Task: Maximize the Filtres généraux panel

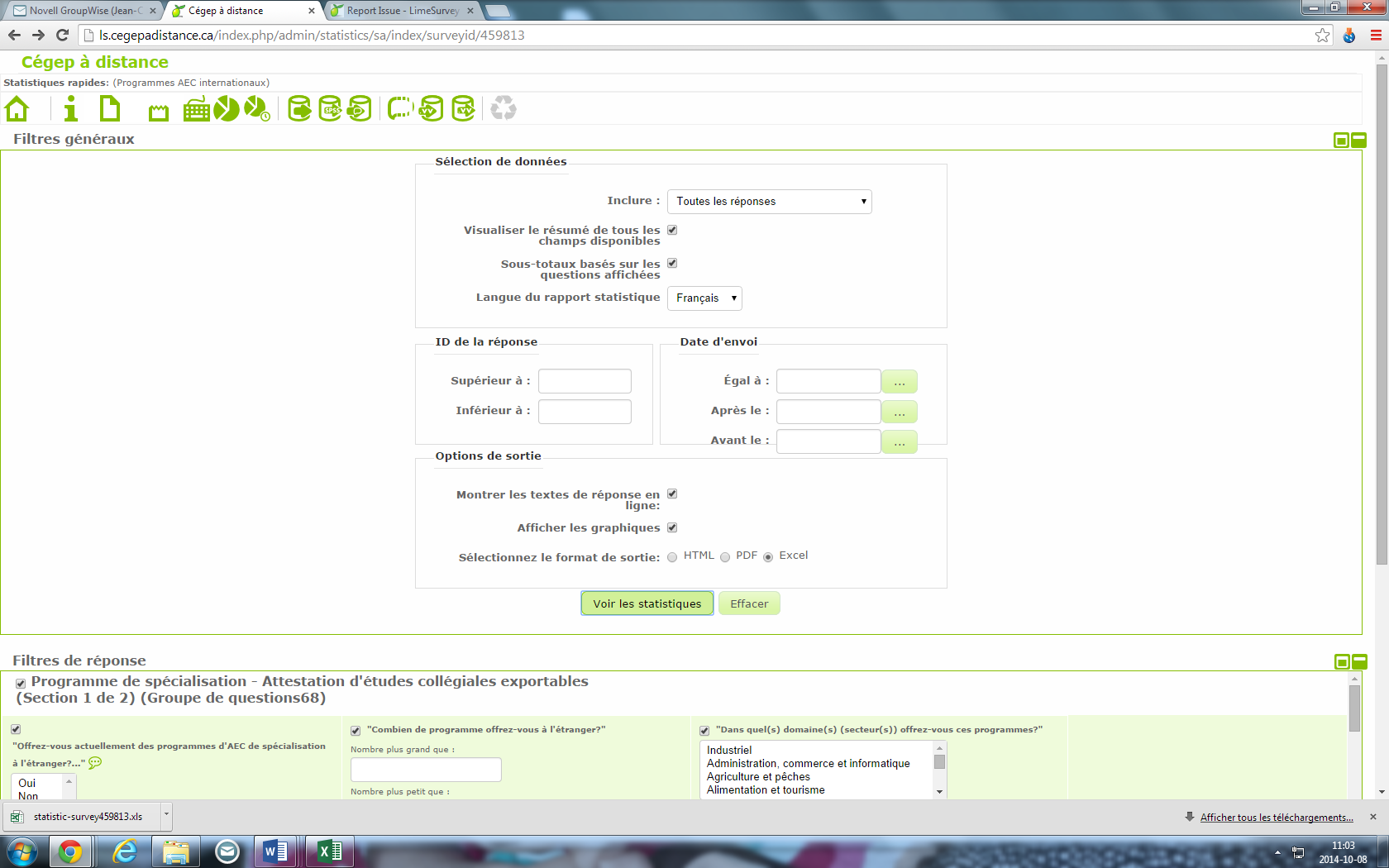Action: [1341, 141]
